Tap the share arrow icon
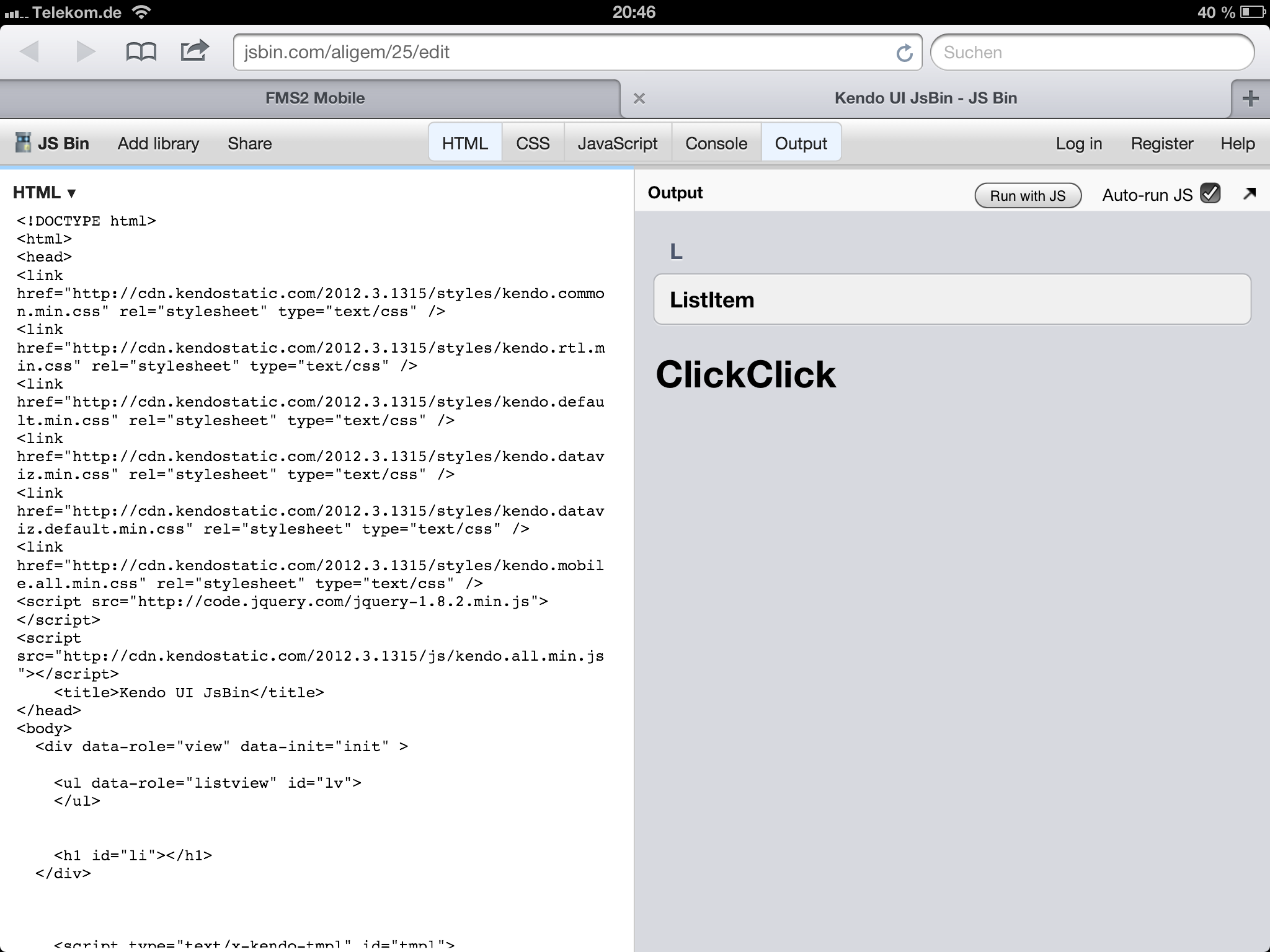Image resolution: width=1270 pixels, height=952 pixels. point(194,51)
